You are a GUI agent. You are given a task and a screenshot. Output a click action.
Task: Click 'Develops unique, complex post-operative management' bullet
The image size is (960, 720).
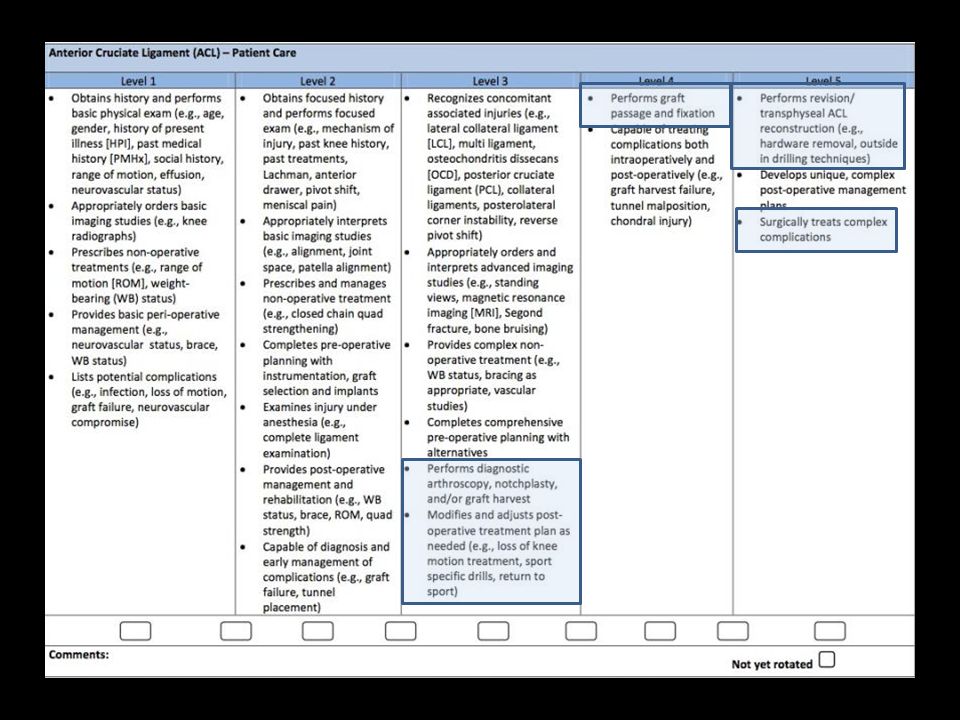833,190
